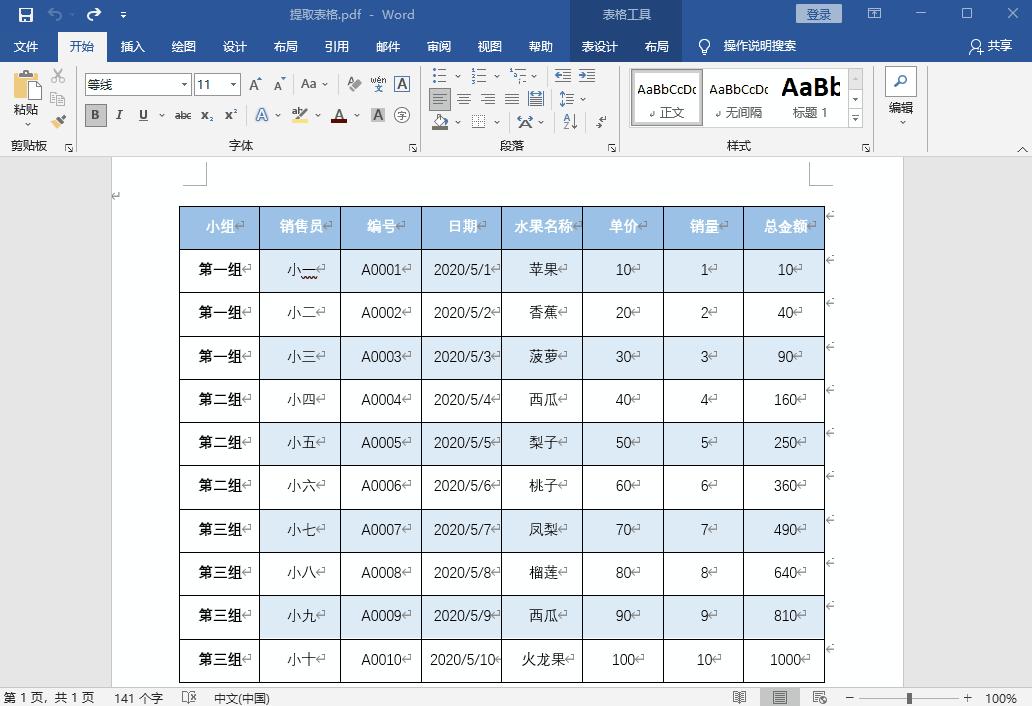Toggle the clear formatting icon

click(x=355, y=85)
